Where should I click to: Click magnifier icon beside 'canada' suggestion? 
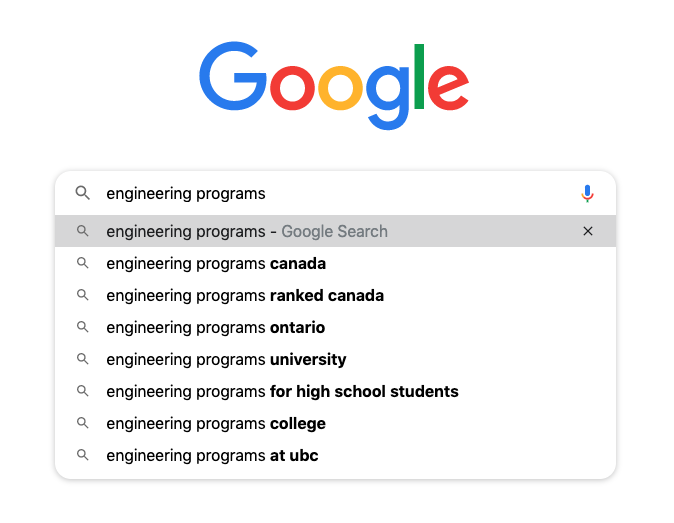tap(83, 263)
